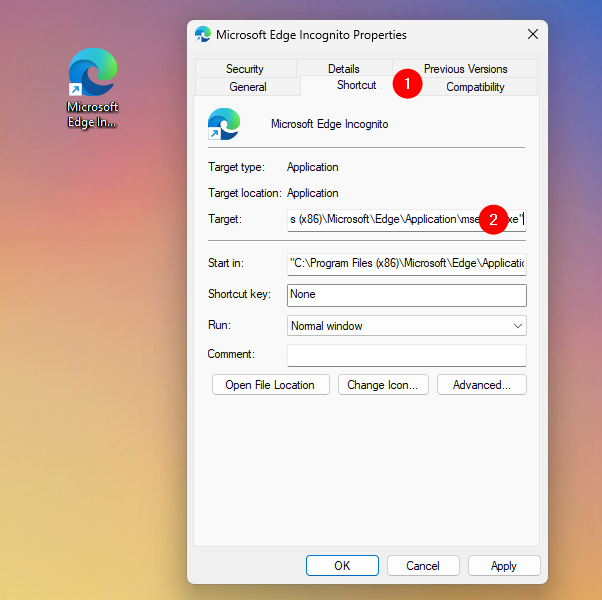Screen dimensions: 602x600
Task: Expand the Run dropdown showing Normal window
Action: [407, 326]
